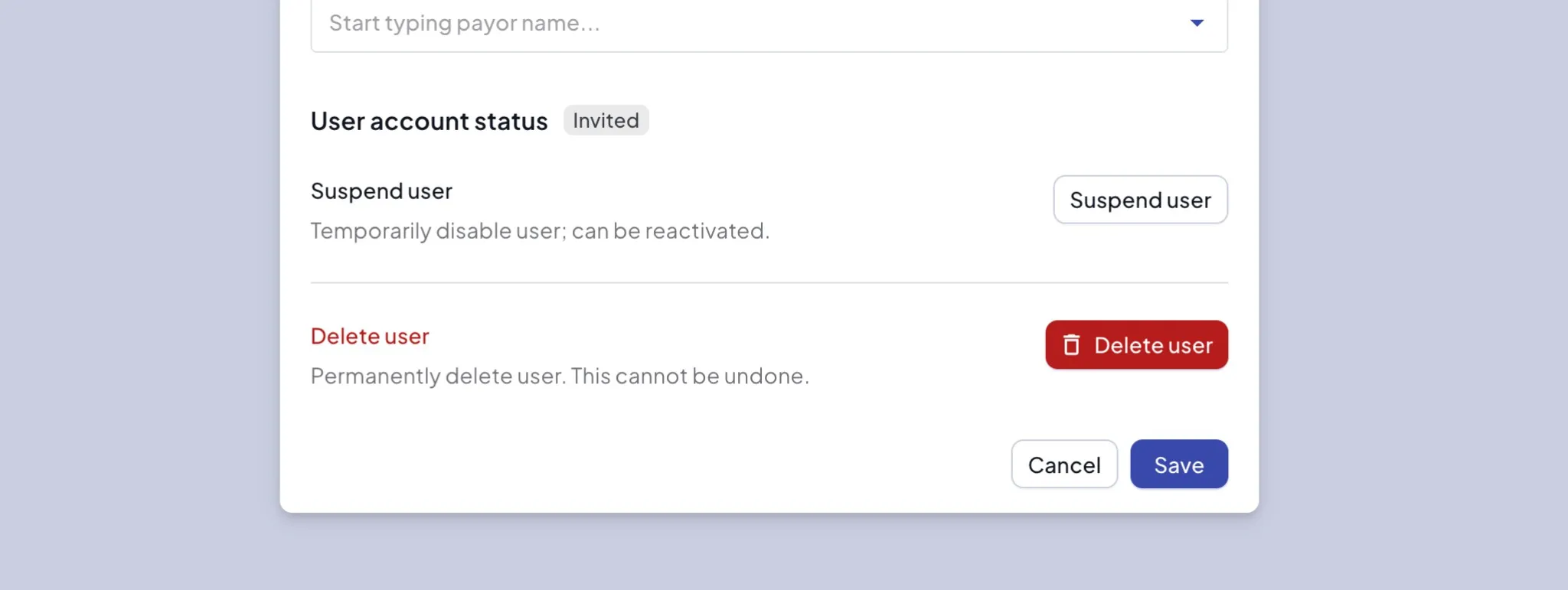Screen dimensions: 1568x590
Task: Click the Suspend user section label
Action: [x=381, y=191]
